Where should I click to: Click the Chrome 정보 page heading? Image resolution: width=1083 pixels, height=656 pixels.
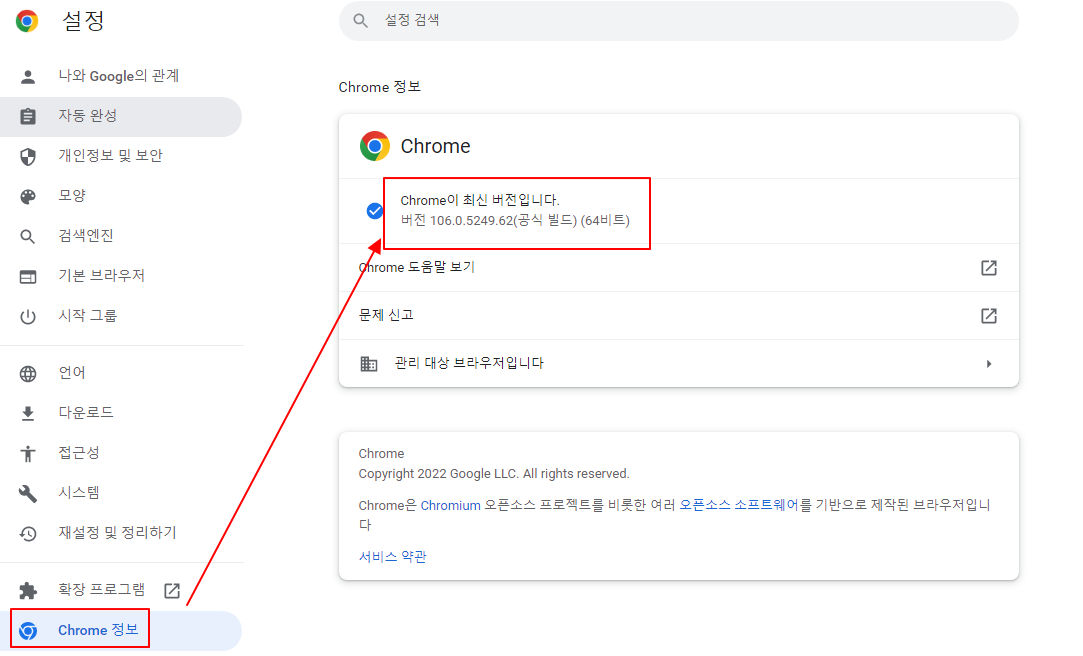pyautogui.click(x=379, y=87)
